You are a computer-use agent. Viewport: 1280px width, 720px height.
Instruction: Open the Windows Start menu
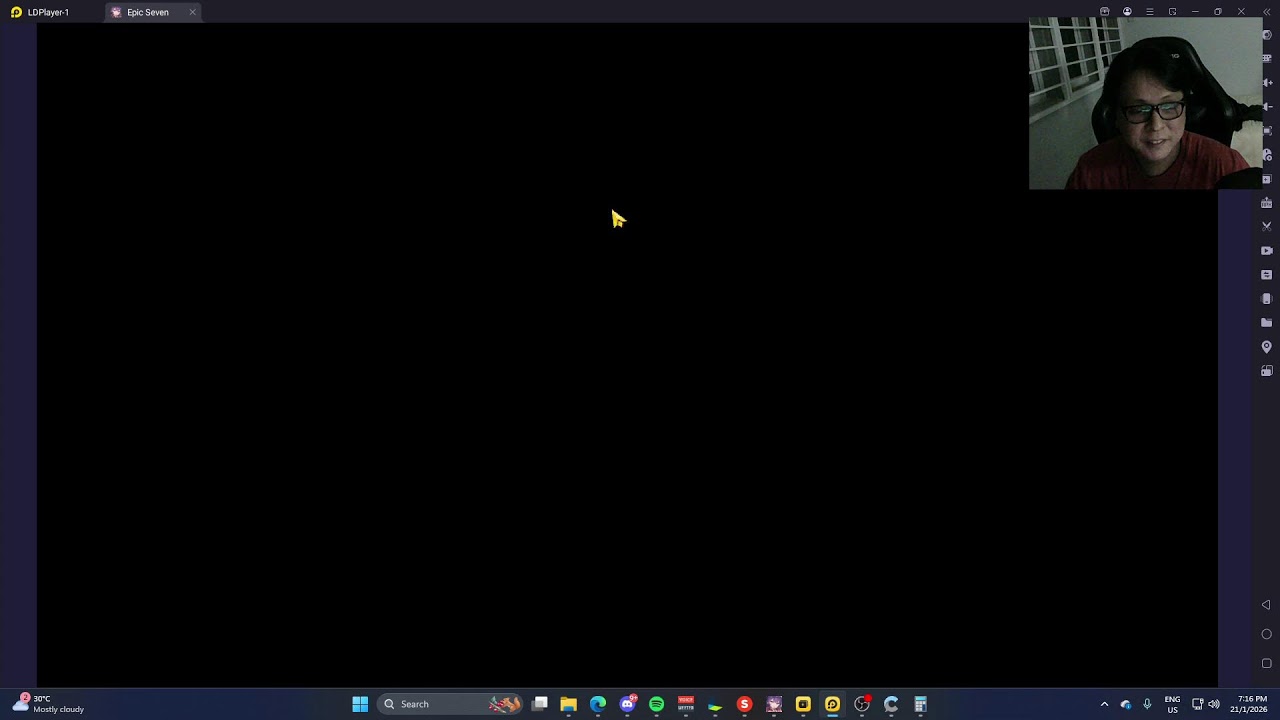click(x=360, y=704)
